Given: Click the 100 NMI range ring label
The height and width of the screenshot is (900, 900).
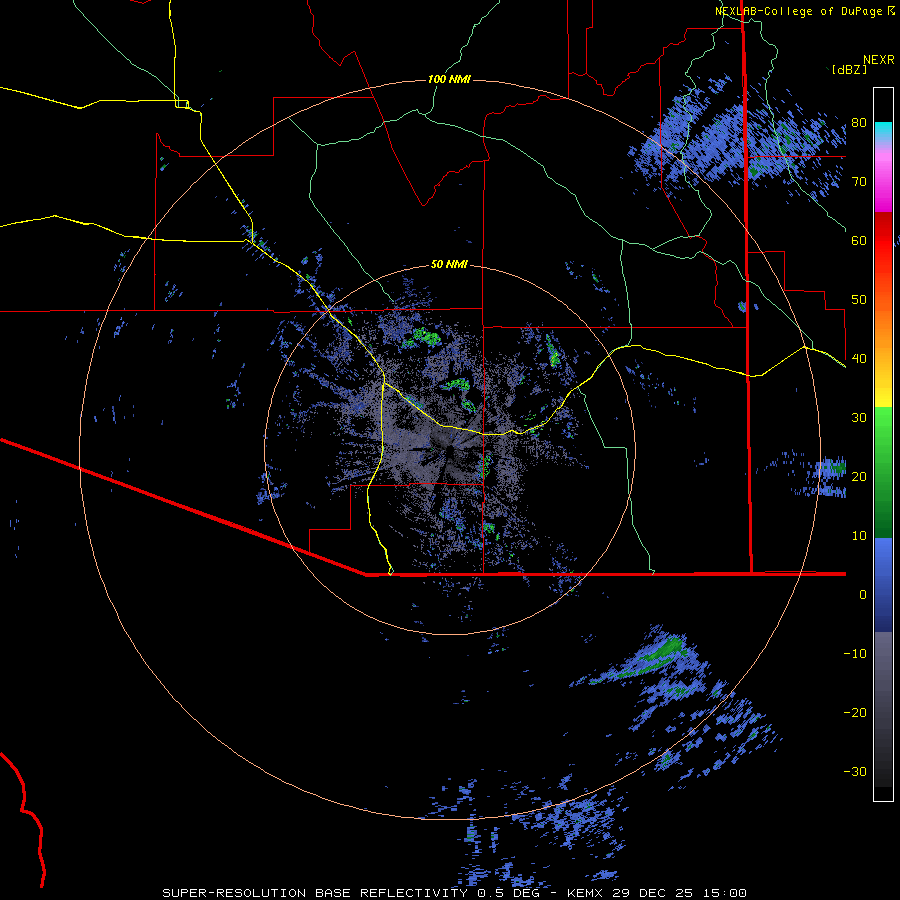Looking at the screenshot, I should (449, 79).
